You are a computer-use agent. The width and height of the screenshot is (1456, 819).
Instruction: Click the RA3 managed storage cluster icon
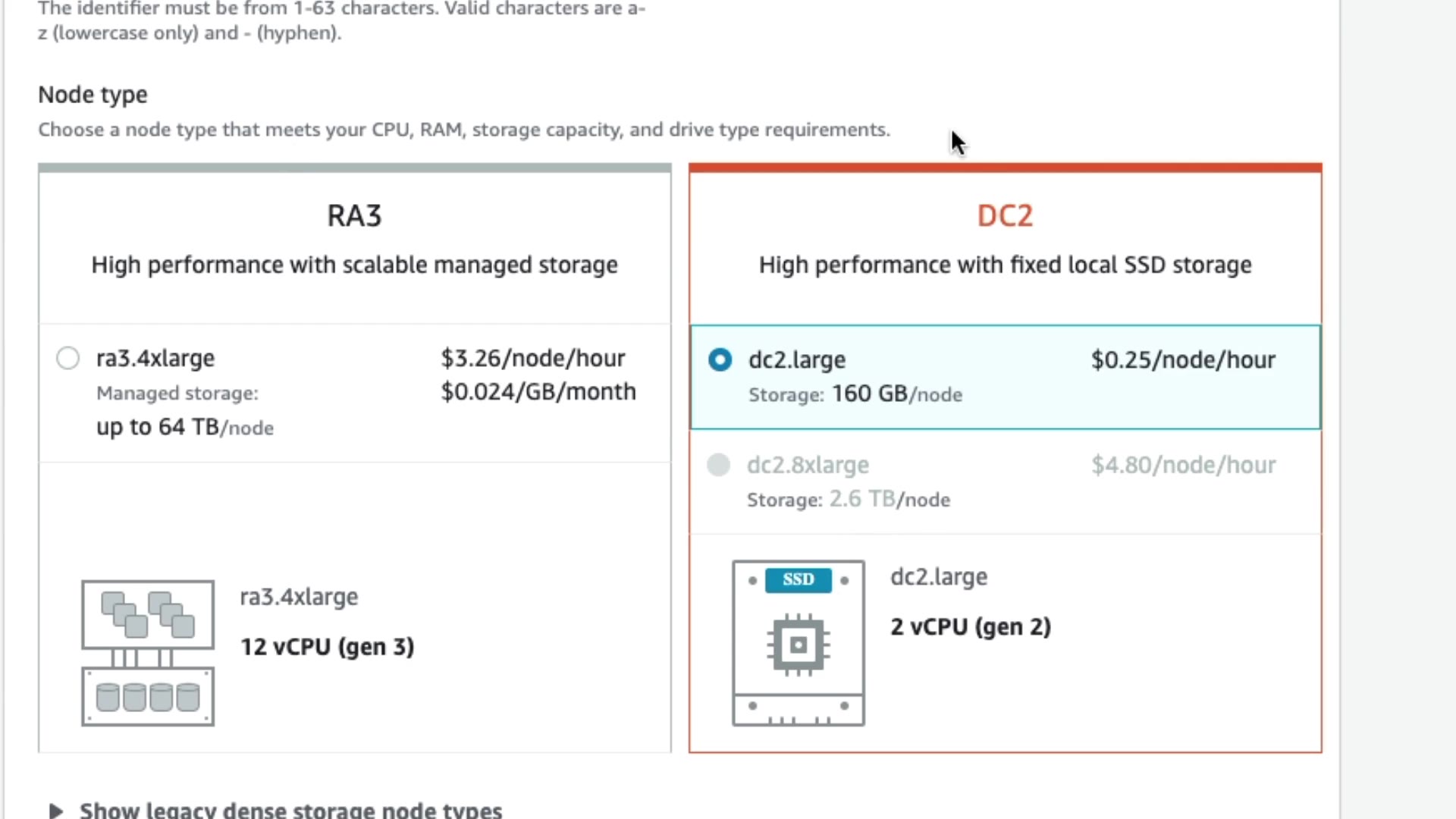coord(148,653)
